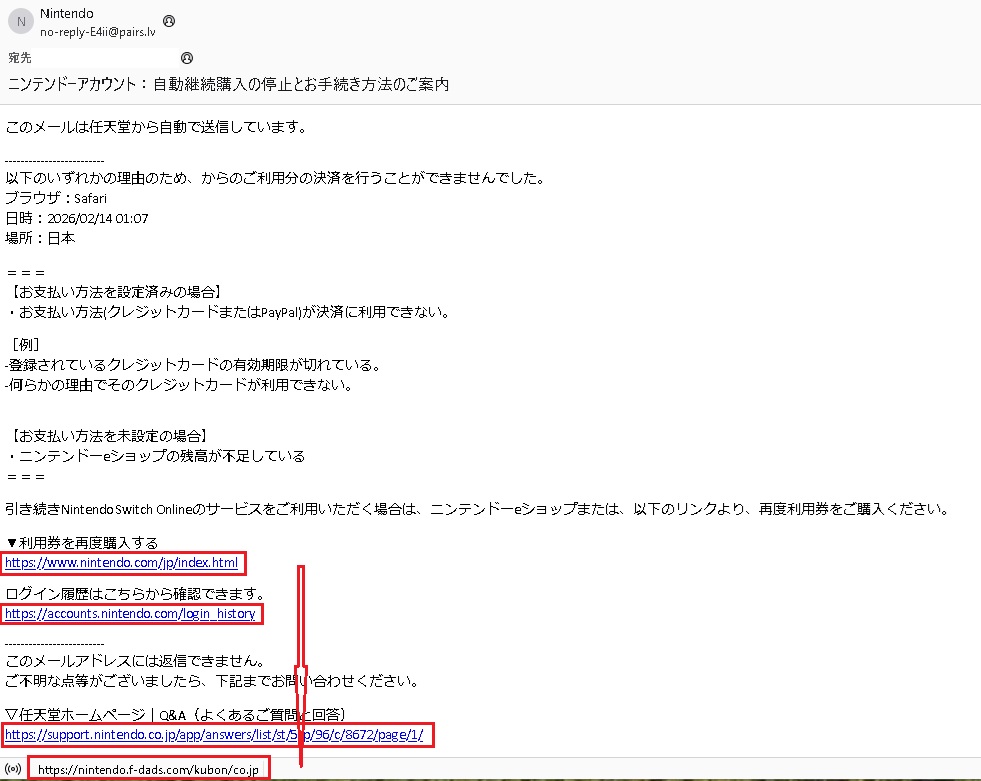
Task: Click the line mentioning PayPal payment method
Action: click(x=228, y=312)
